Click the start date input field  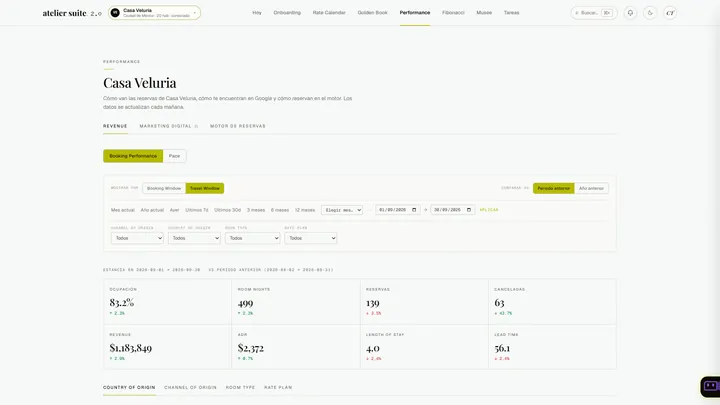(x=398, y=210)
